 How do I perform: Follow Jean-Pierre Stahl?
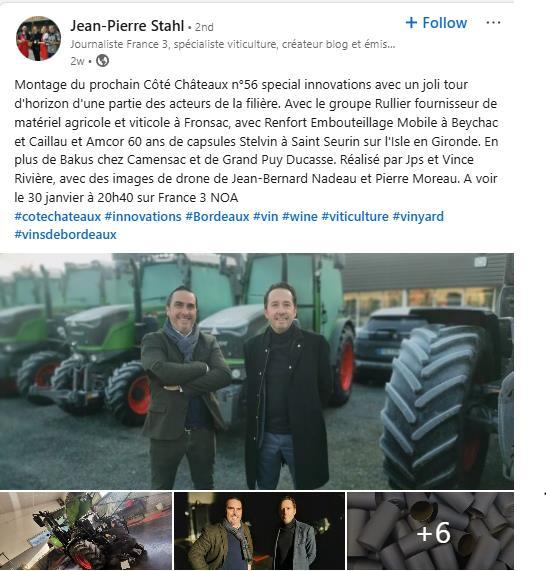[436, 23]
